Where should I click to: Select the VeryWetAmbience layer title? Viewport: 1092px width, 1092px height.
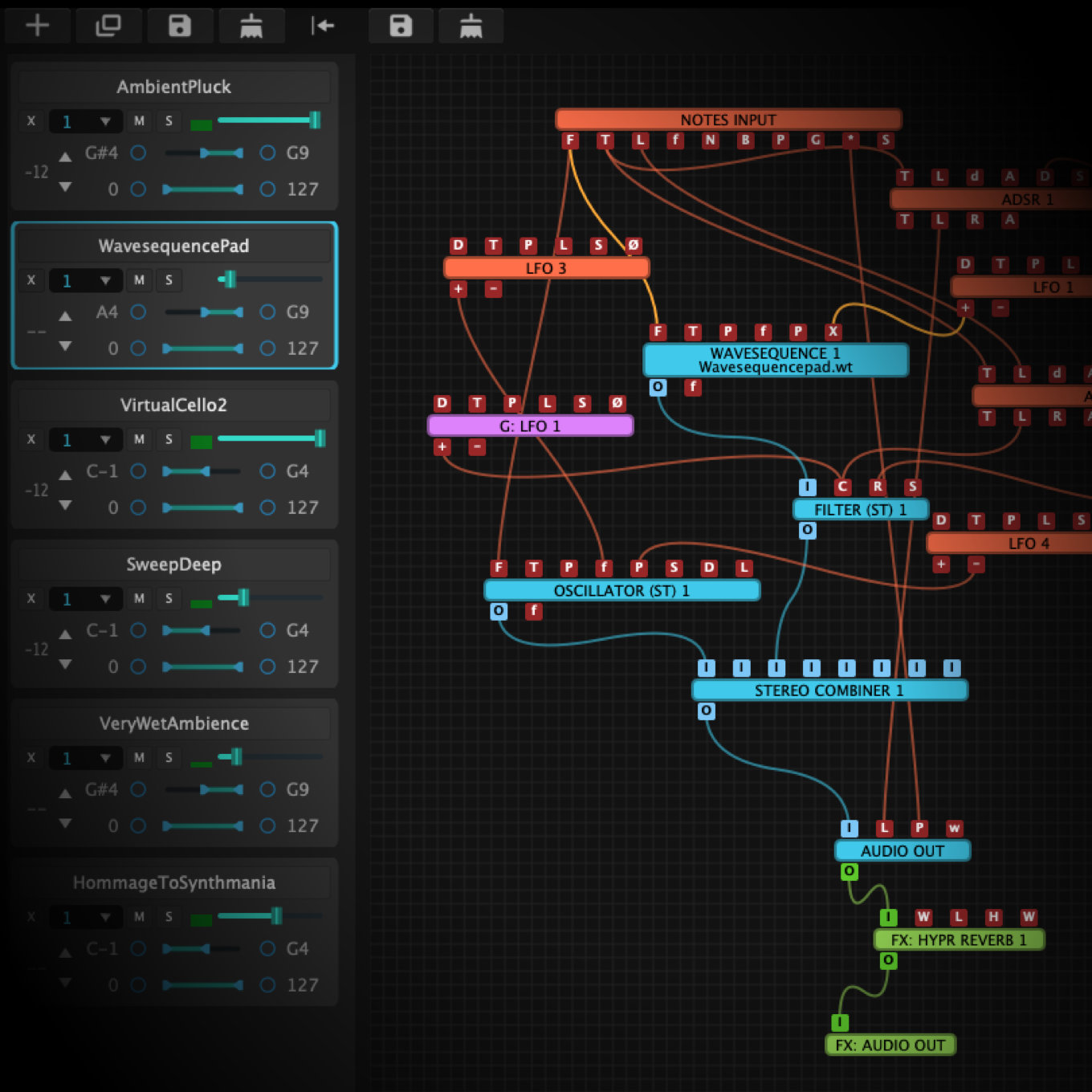(x=174, y=723)
